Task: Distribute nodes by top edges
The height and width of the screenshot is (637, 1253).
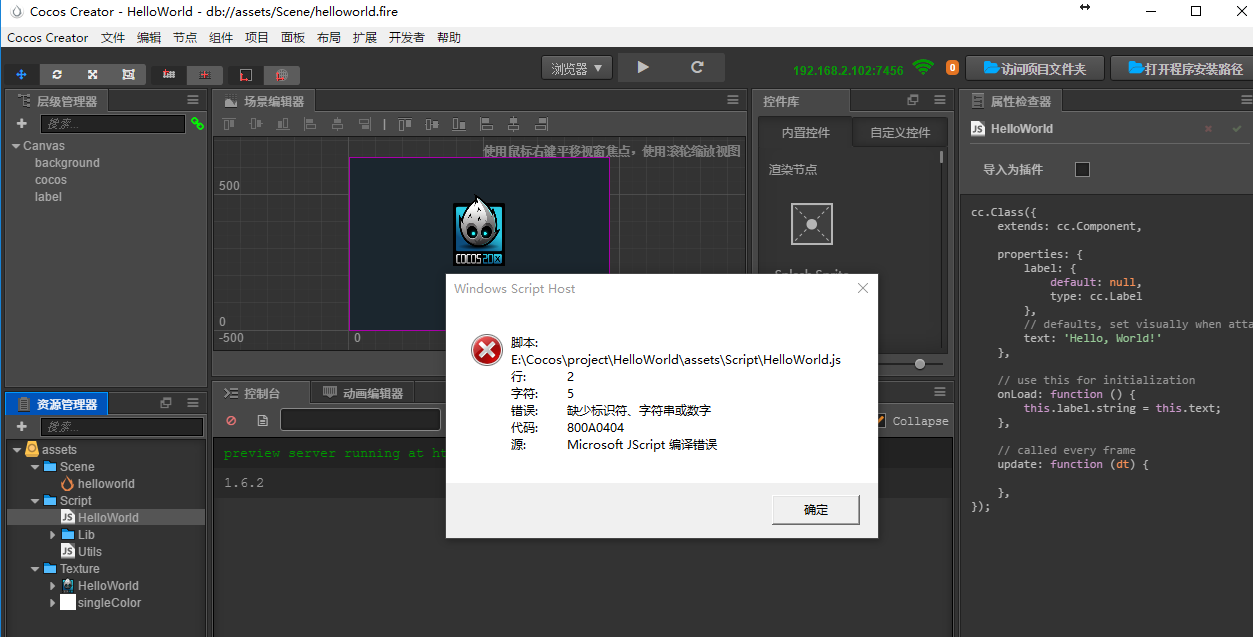Action: [x=405, y=125]
